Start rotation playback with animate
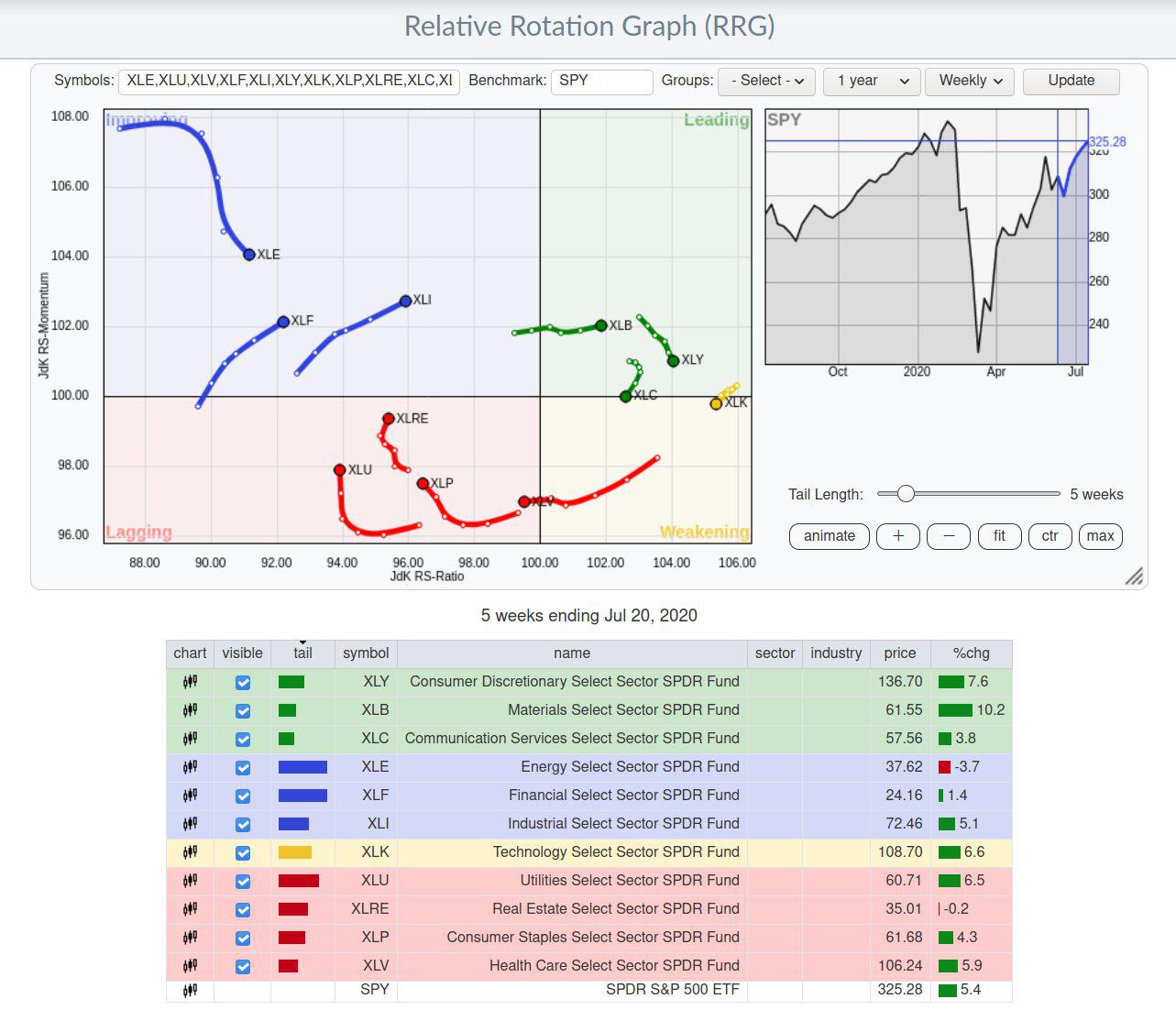This screenshot has width=1176, height=1010. [829, 536]
